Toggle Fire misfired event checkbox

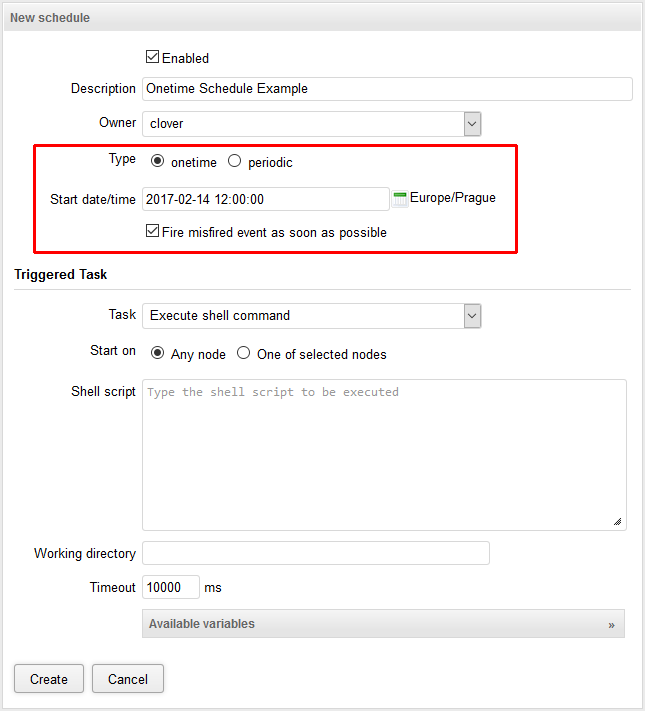(x=153, y=232)
